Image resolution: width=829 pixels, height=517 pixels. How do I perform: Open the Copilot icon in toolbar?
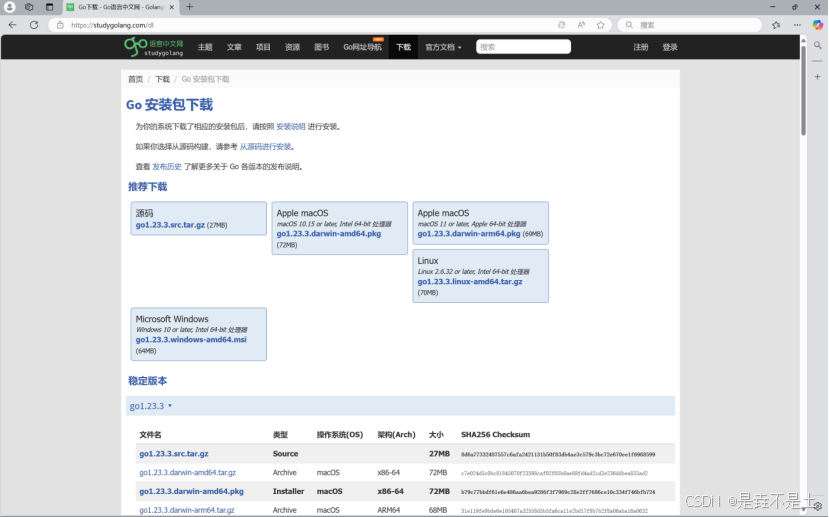coord(817,25)
